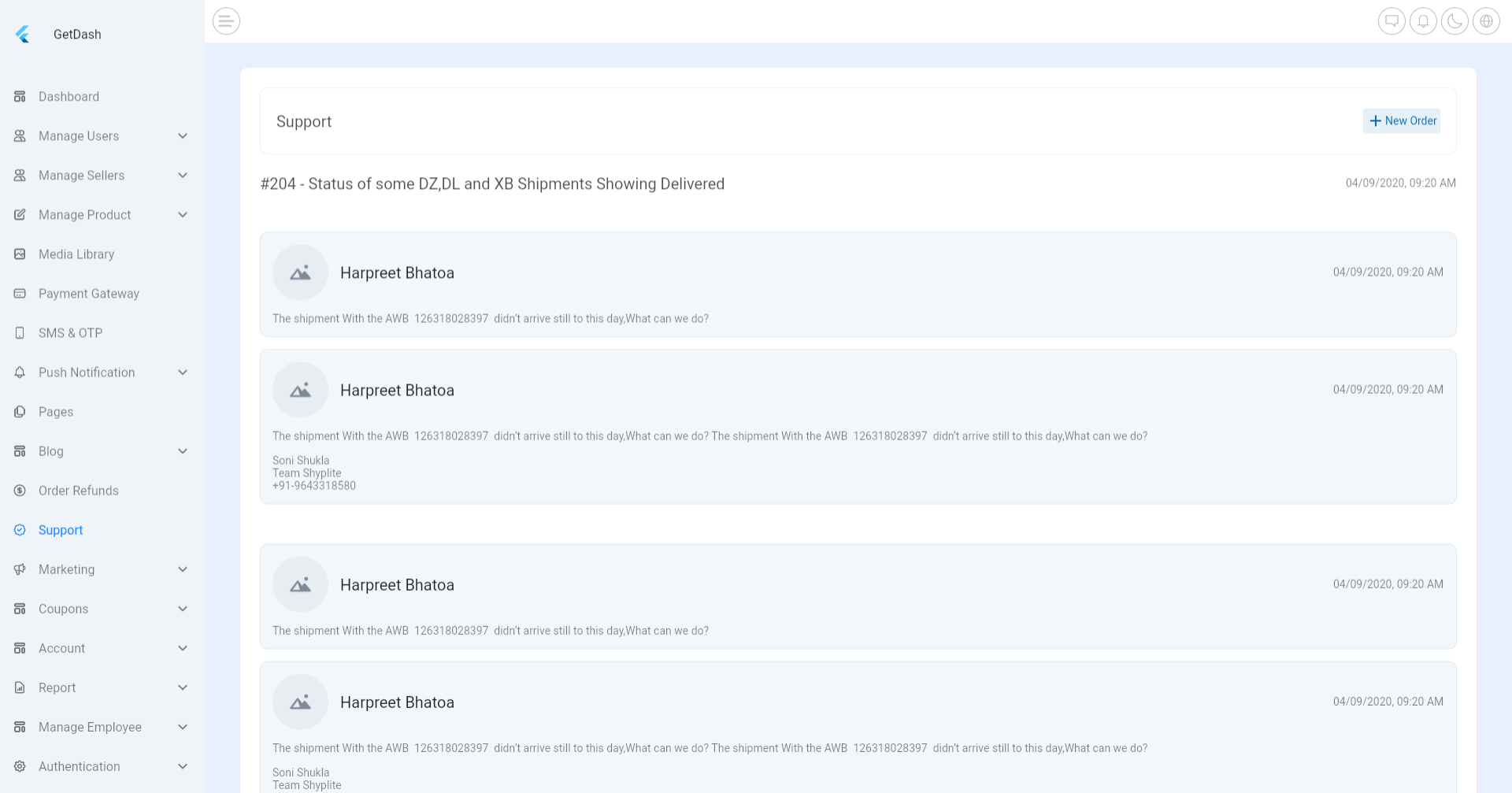This screenshot has height=793, width=1512.
Task: Open the Dashboard menu item
Action: pyautogui.click(x=69, y=97)
